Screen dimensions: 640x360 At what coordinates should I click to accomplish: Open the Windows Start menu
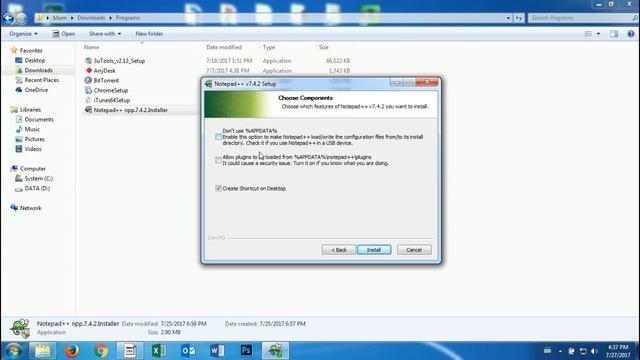13,351
